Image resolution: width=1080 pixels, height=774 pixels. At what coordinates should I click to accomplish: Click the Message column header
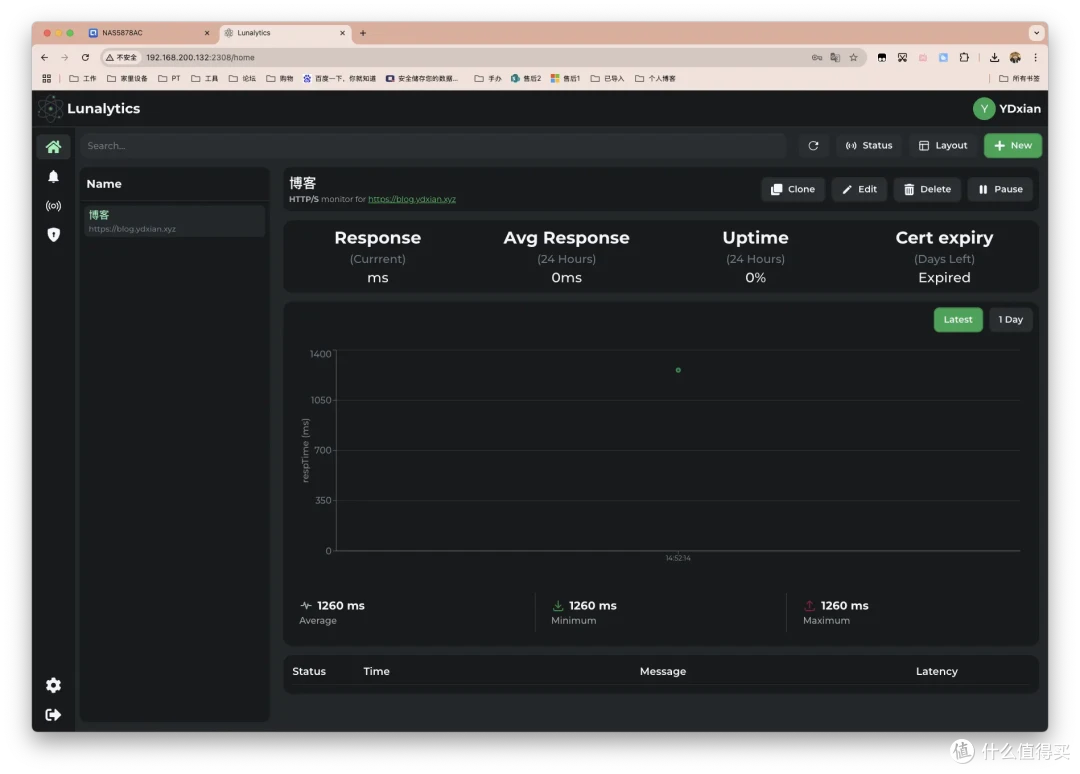pos(663,671)
